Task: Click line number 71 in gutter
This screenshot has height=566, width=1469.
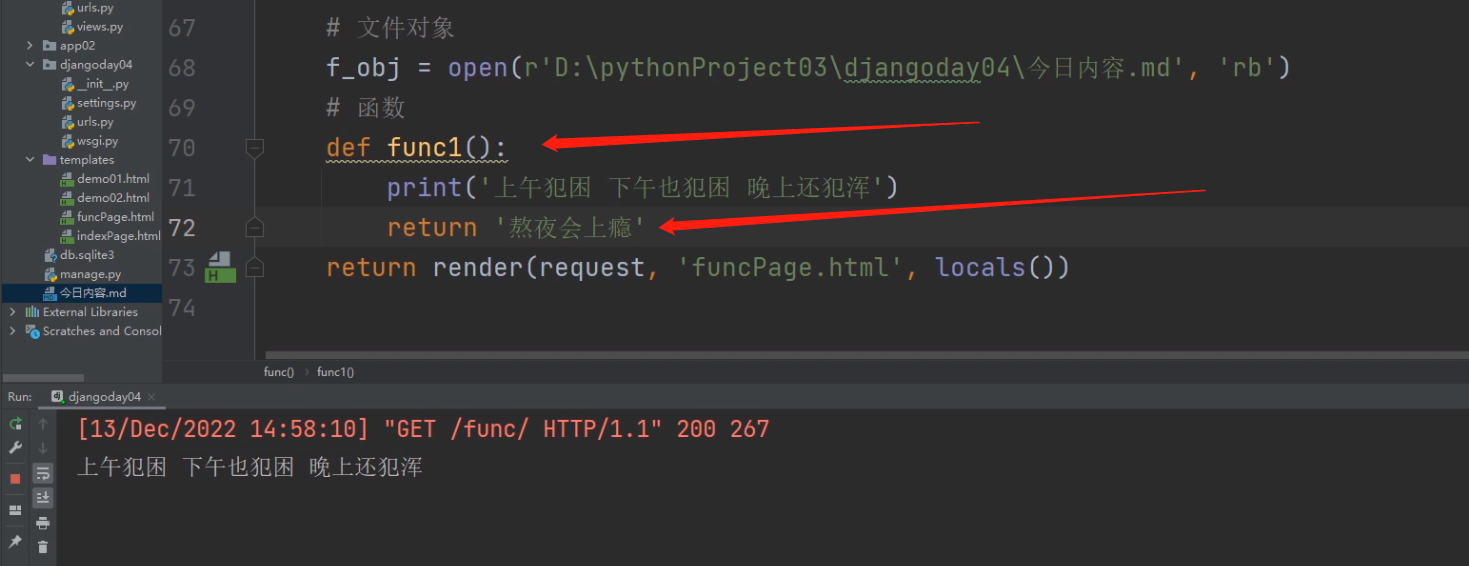Action: (x=182, y=188)
